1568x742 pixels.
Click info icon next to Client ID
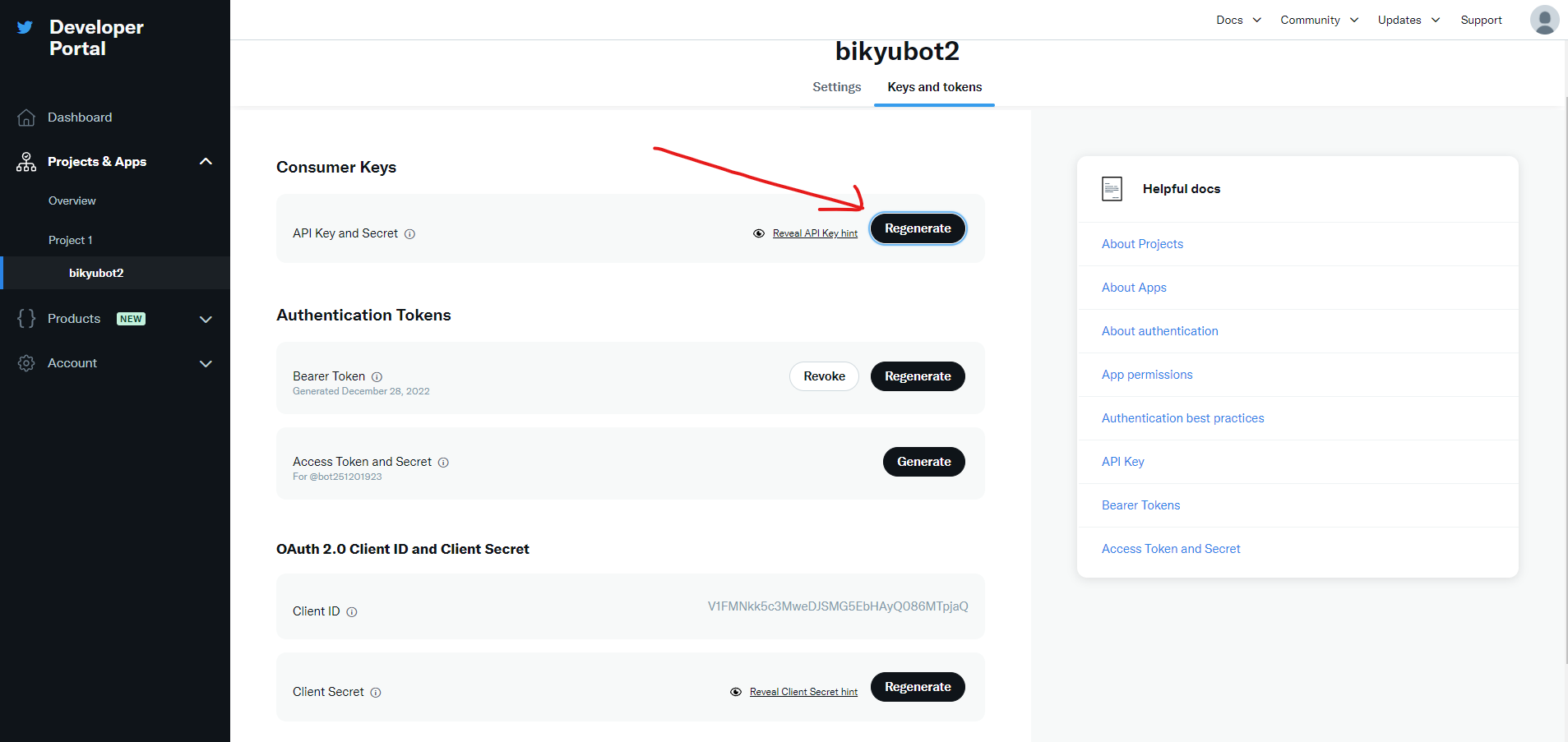click(x=352, y=612)
